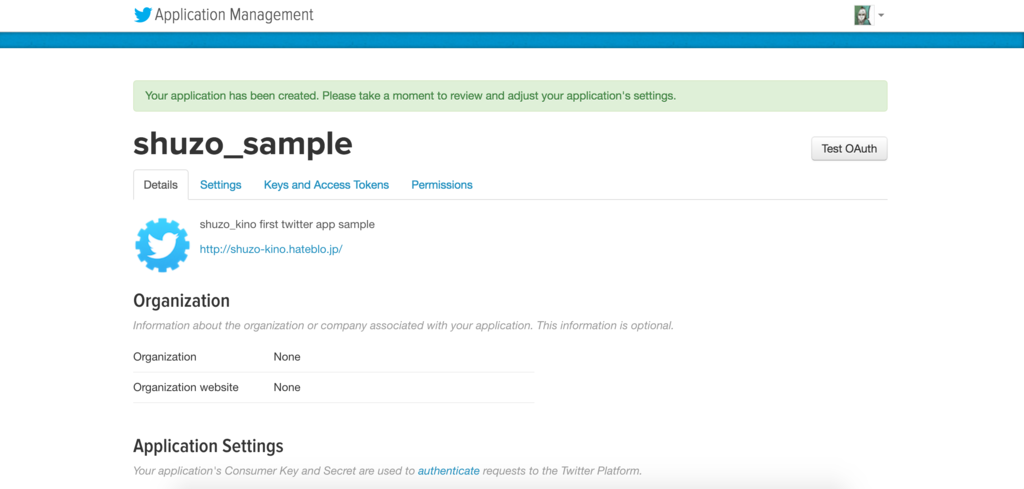Go to the Permissions tab
Image resolution: width=1024 pixels, height=489 pixels.
pos(442,185)
